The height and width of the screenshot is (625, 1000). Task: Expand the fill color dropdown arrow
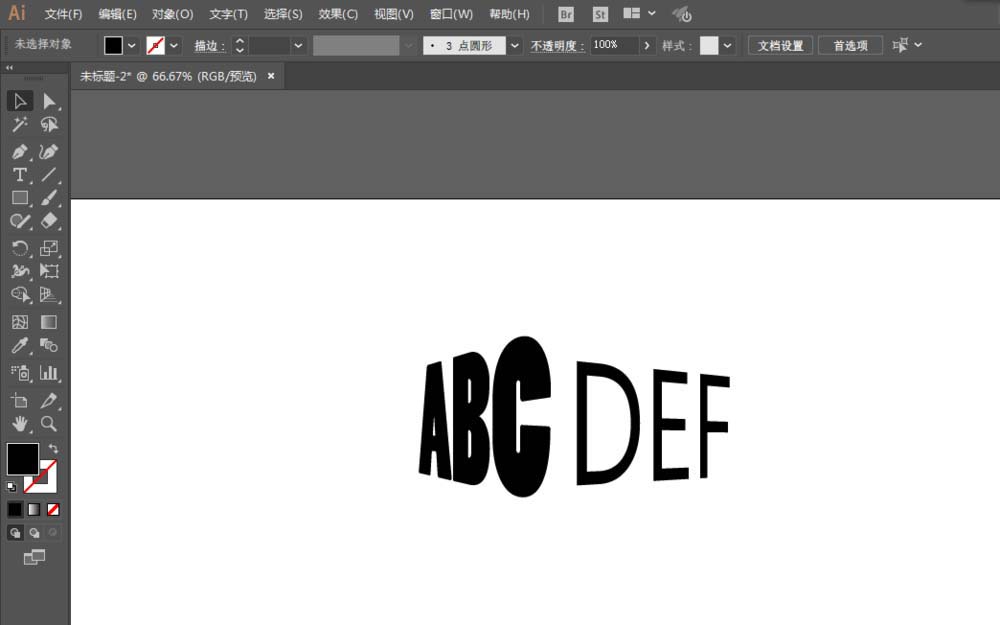click(x=131, y=45)
